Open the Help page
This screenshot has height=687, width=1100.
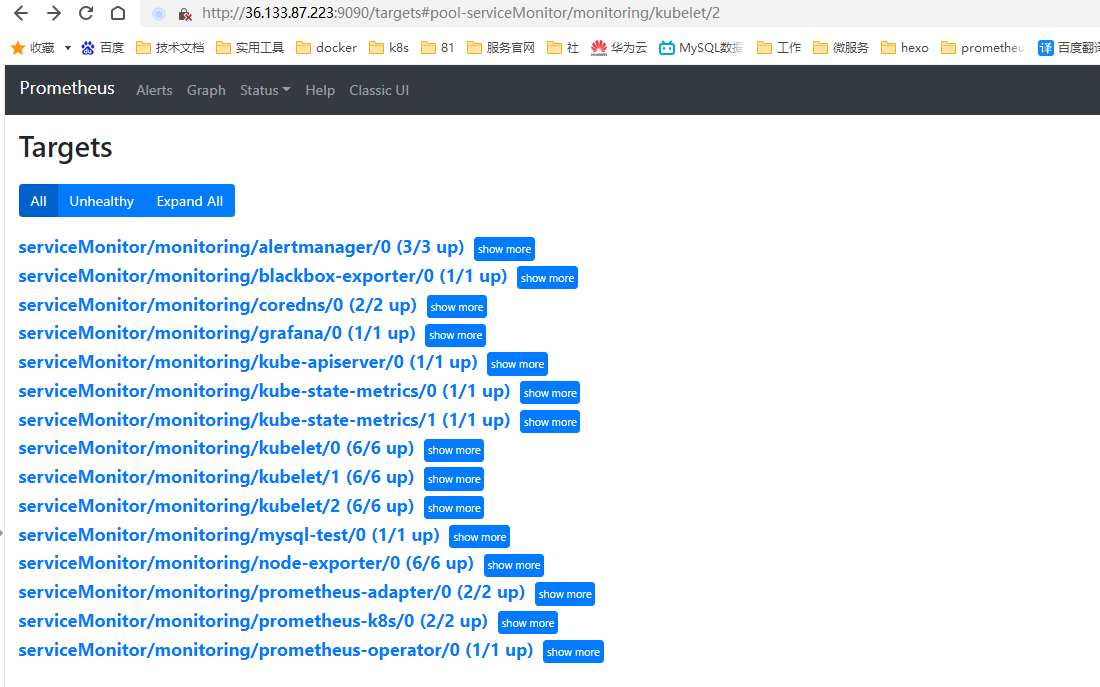(320, 90)
